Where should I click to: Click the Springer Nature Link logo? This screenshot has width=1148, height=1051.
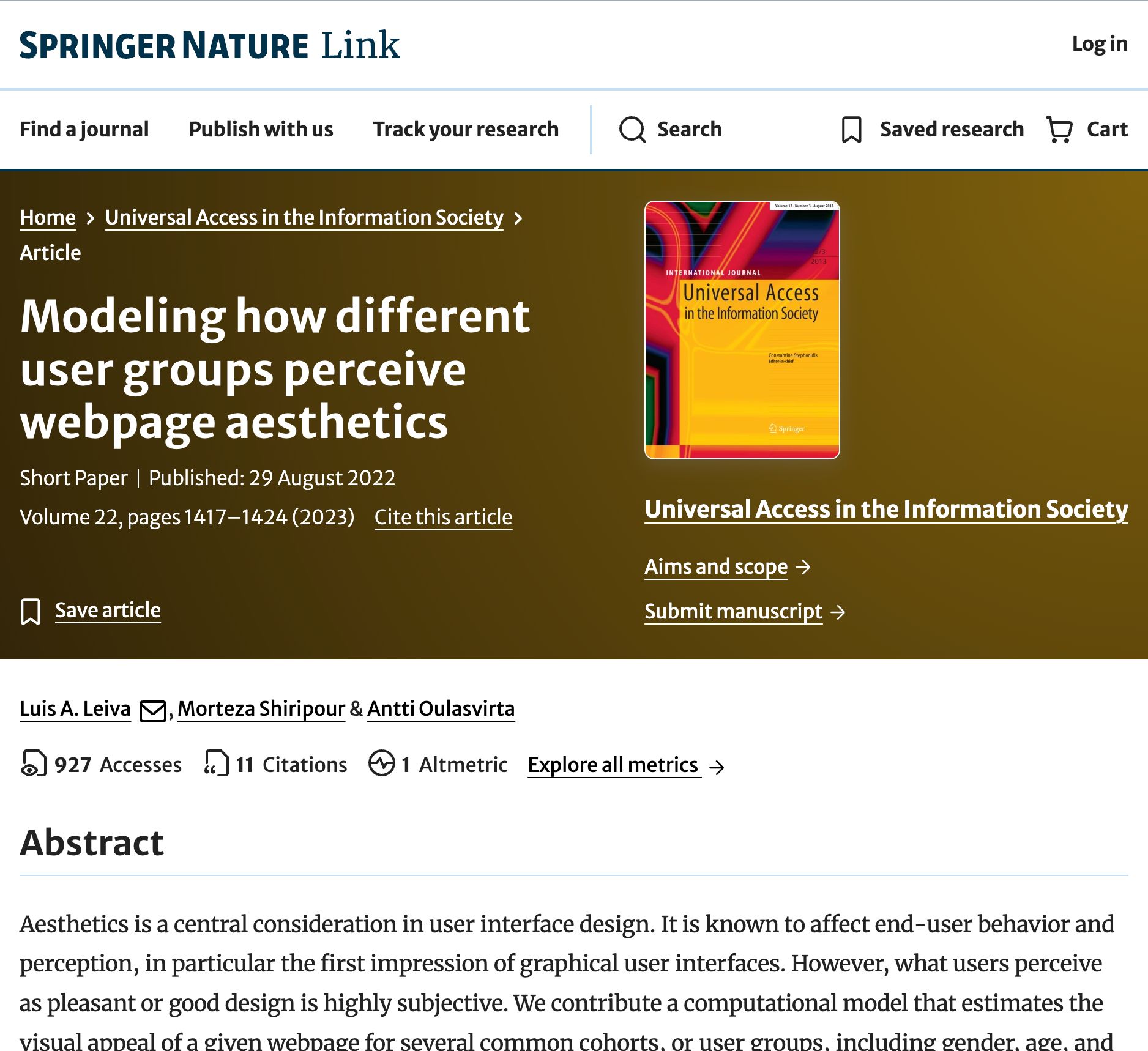coord(209,45)
